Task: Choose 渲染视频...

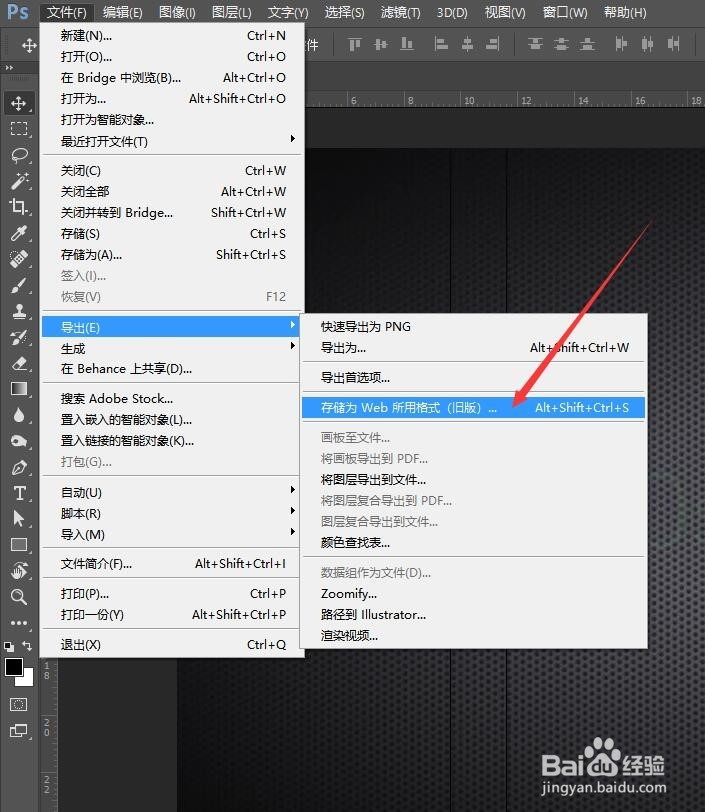Action: (x=473, y=635)
